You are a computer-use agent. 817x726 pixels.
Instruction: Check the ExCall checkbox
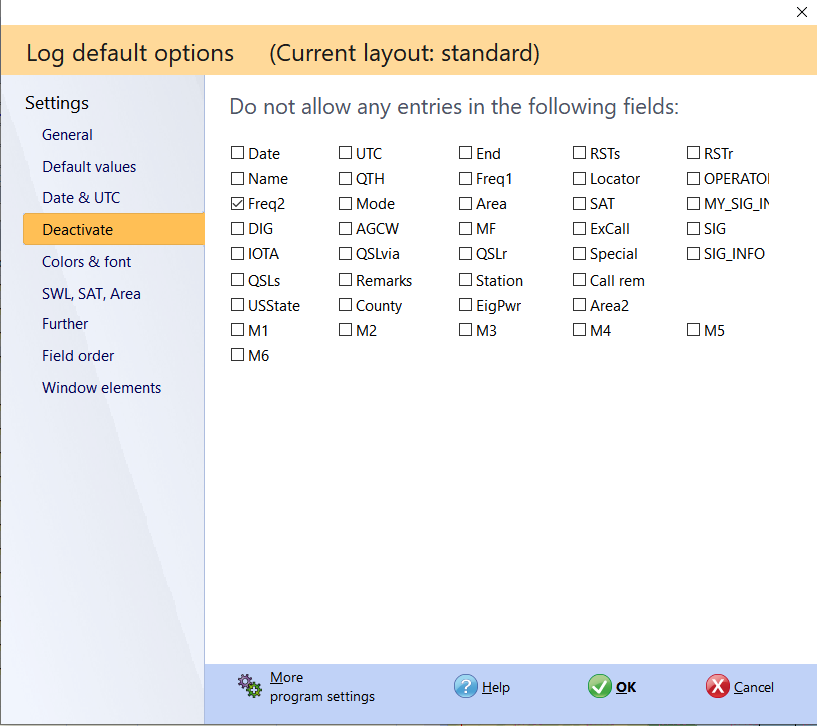579,228
